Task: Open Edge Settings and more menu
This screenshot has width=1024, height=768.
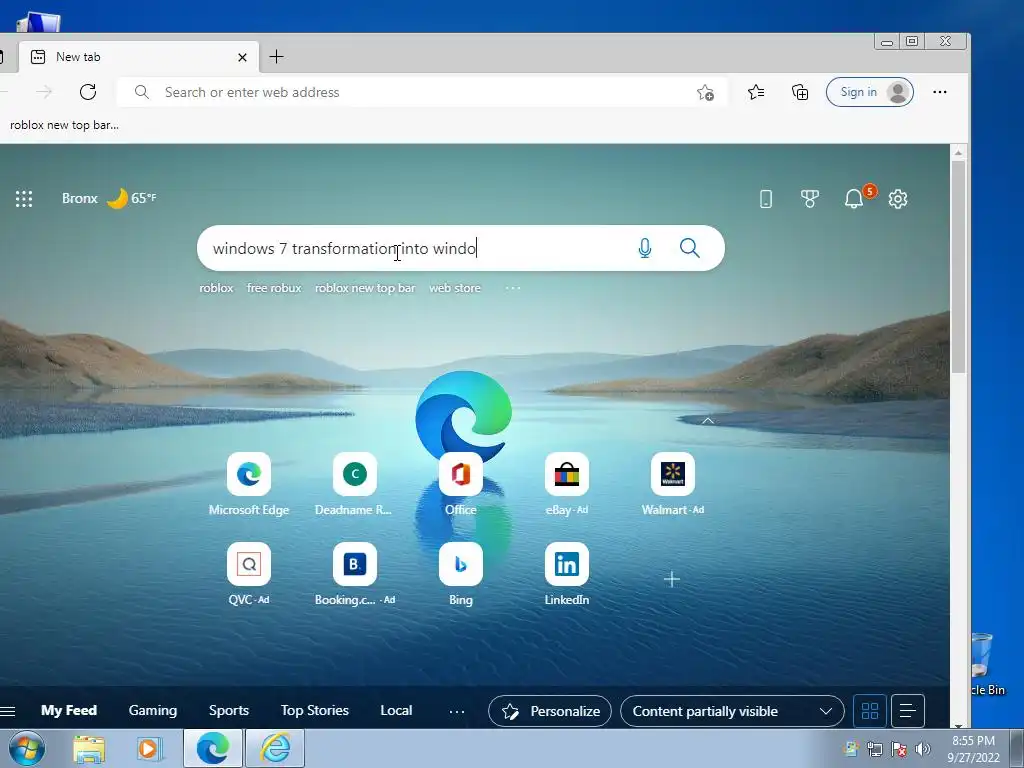Action: click(x=940, y=92)
